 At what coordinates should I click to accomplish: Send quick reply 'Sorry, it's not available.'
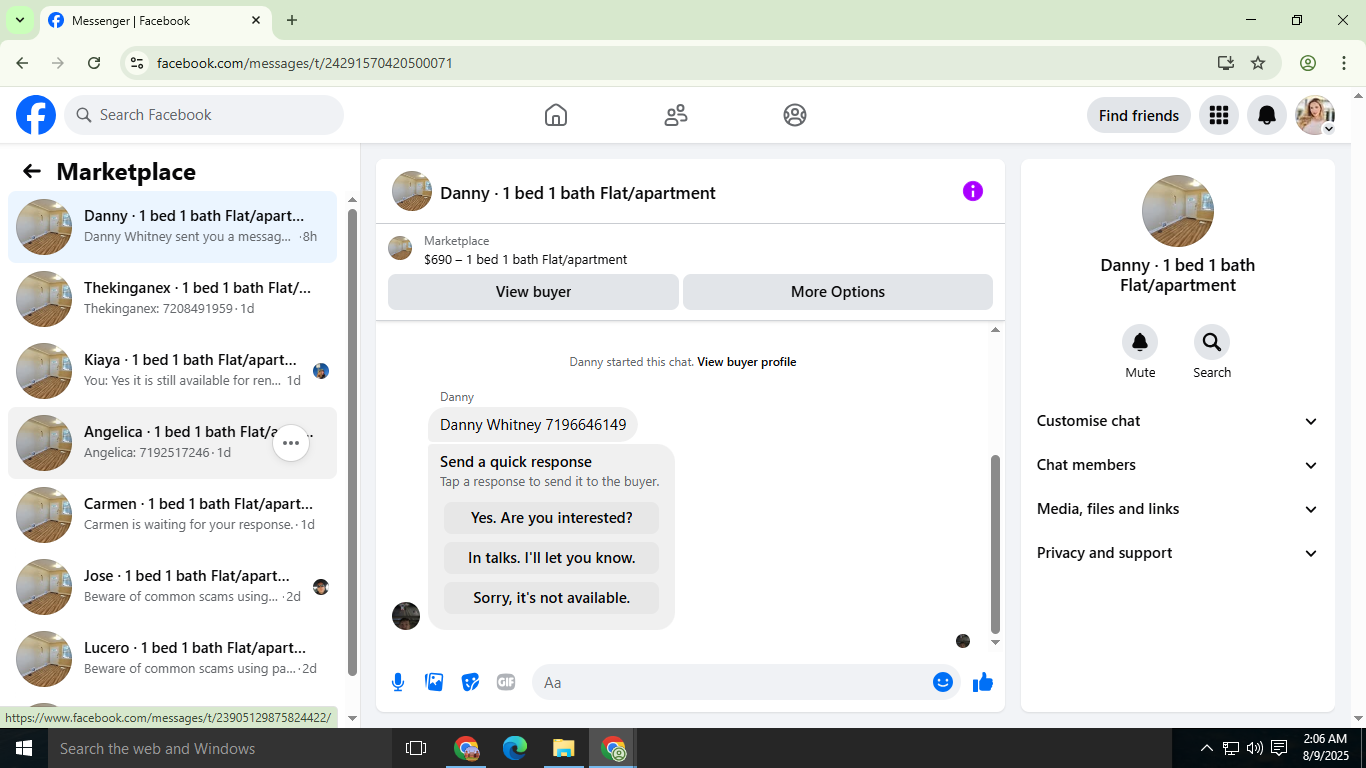(x=552, y=598)
